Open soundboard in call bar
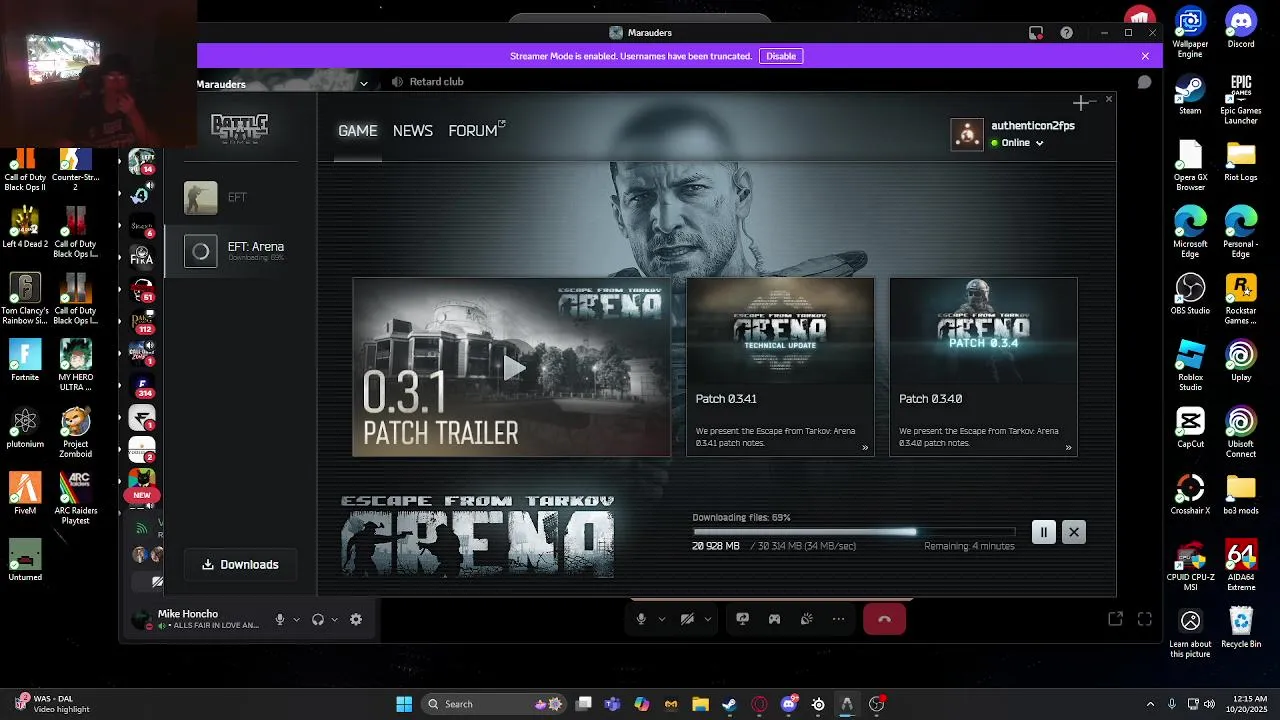Image resolution: width=1280 pixels, height=720 pixels. (x=806, y=619)
